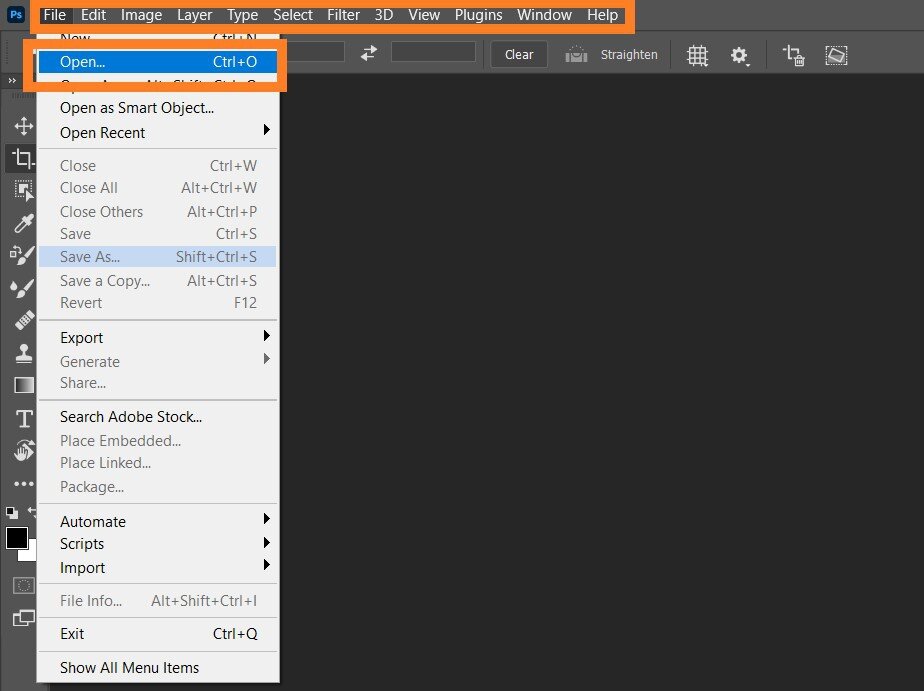The width and height of the screenshot is (924, 691).
Task: Open the Window menu
Action: 544,15
